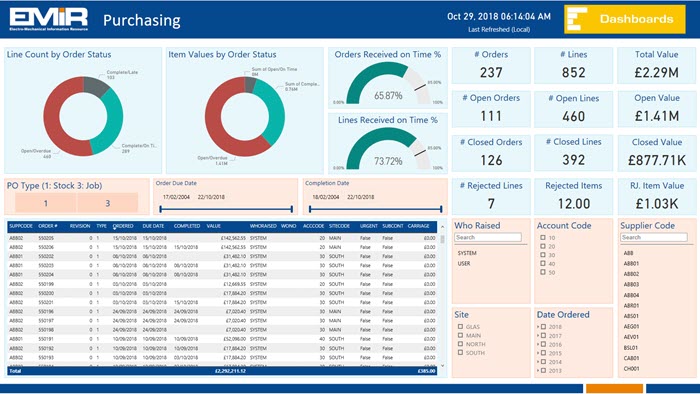Grab Order Due Date slider left handle

coord(161,209)
